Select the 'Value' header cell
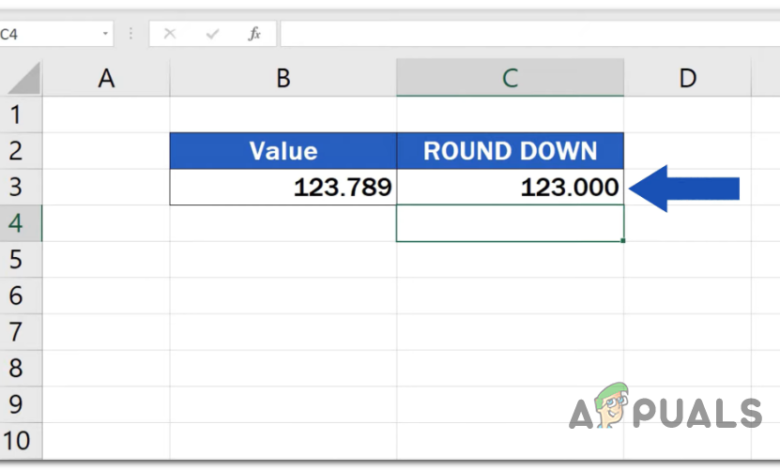The height and width of the screenshot is (470, 780). [283, 151]
